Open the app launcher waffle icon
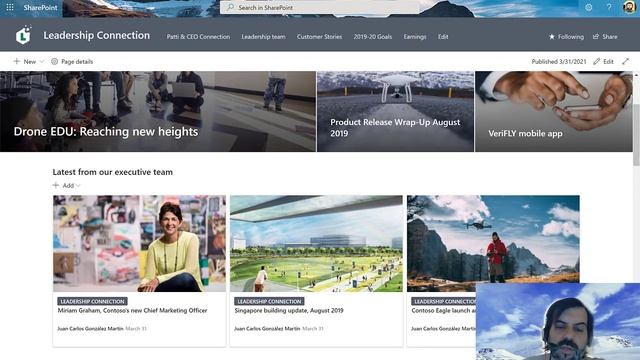This screenshot has width=640, height=360. pos(10,7)
